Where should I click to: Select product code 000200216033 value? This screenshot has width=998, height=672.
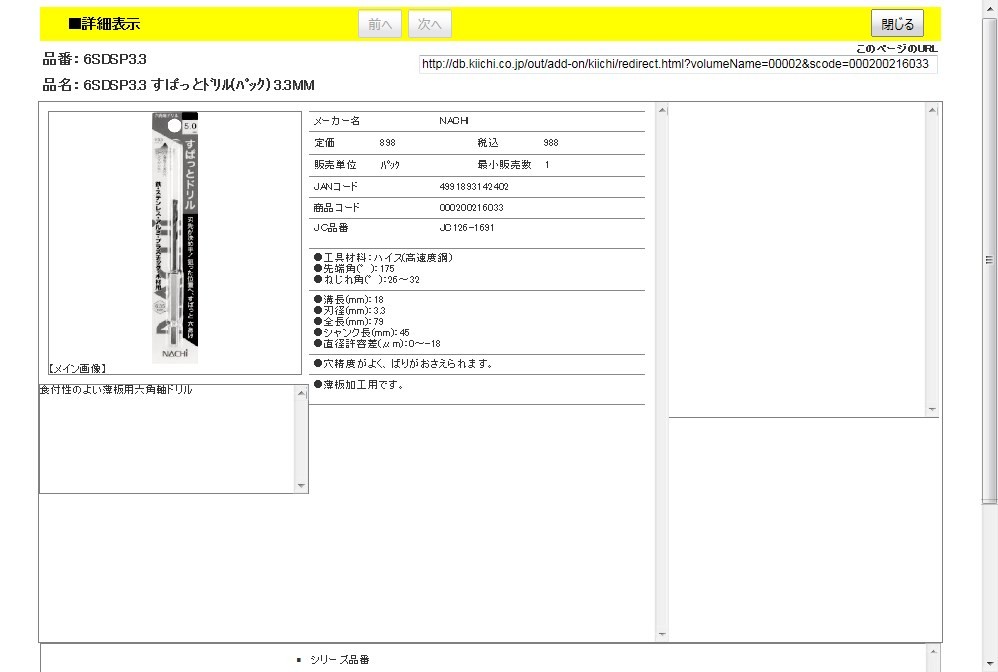coord(472,208)
